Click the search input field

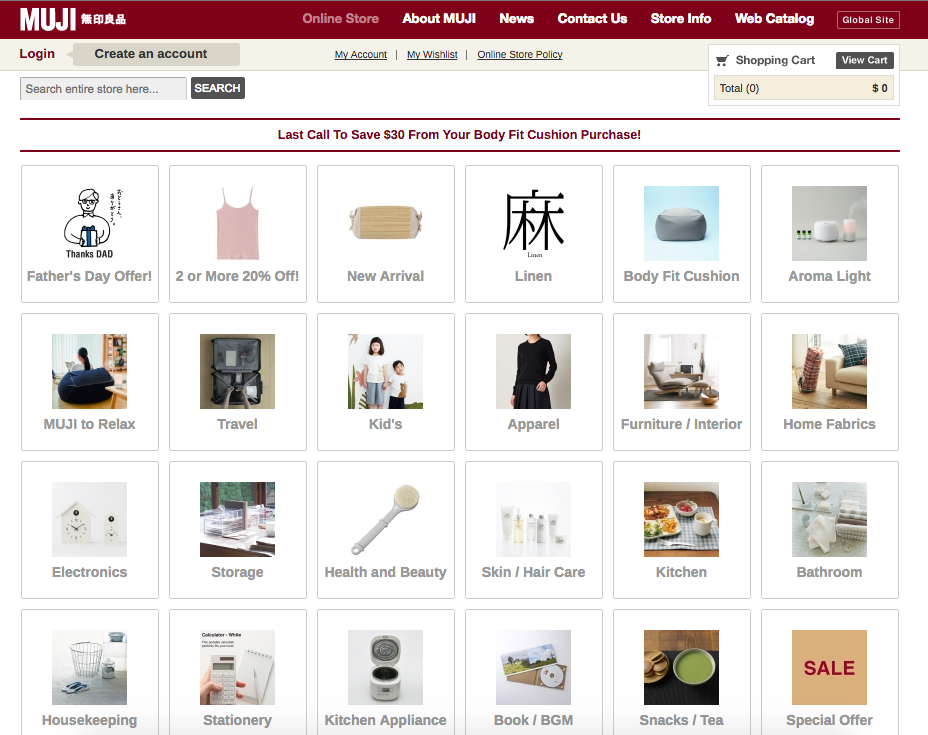click(103, 88)
